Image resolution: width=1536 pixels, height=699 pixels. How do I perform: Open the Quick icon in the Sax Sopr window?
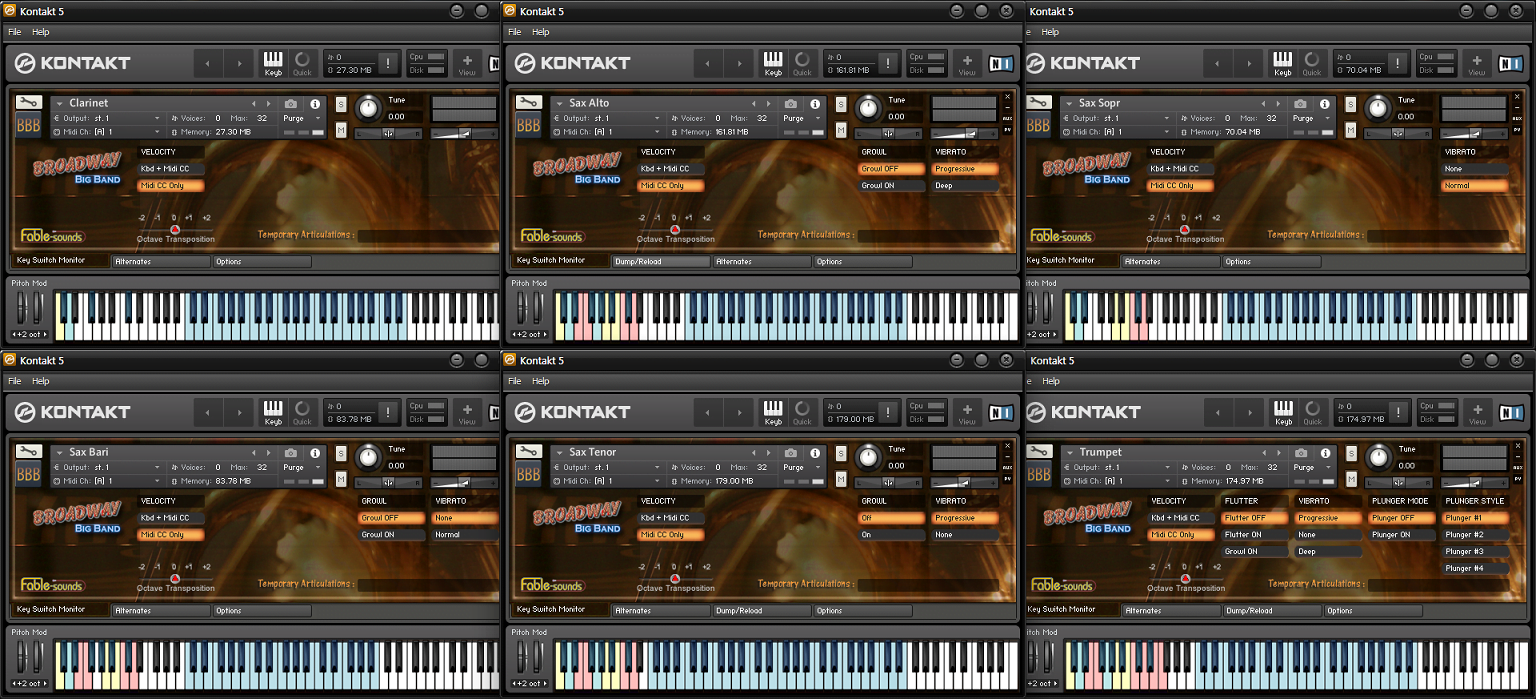click(x=1312, y=63)
